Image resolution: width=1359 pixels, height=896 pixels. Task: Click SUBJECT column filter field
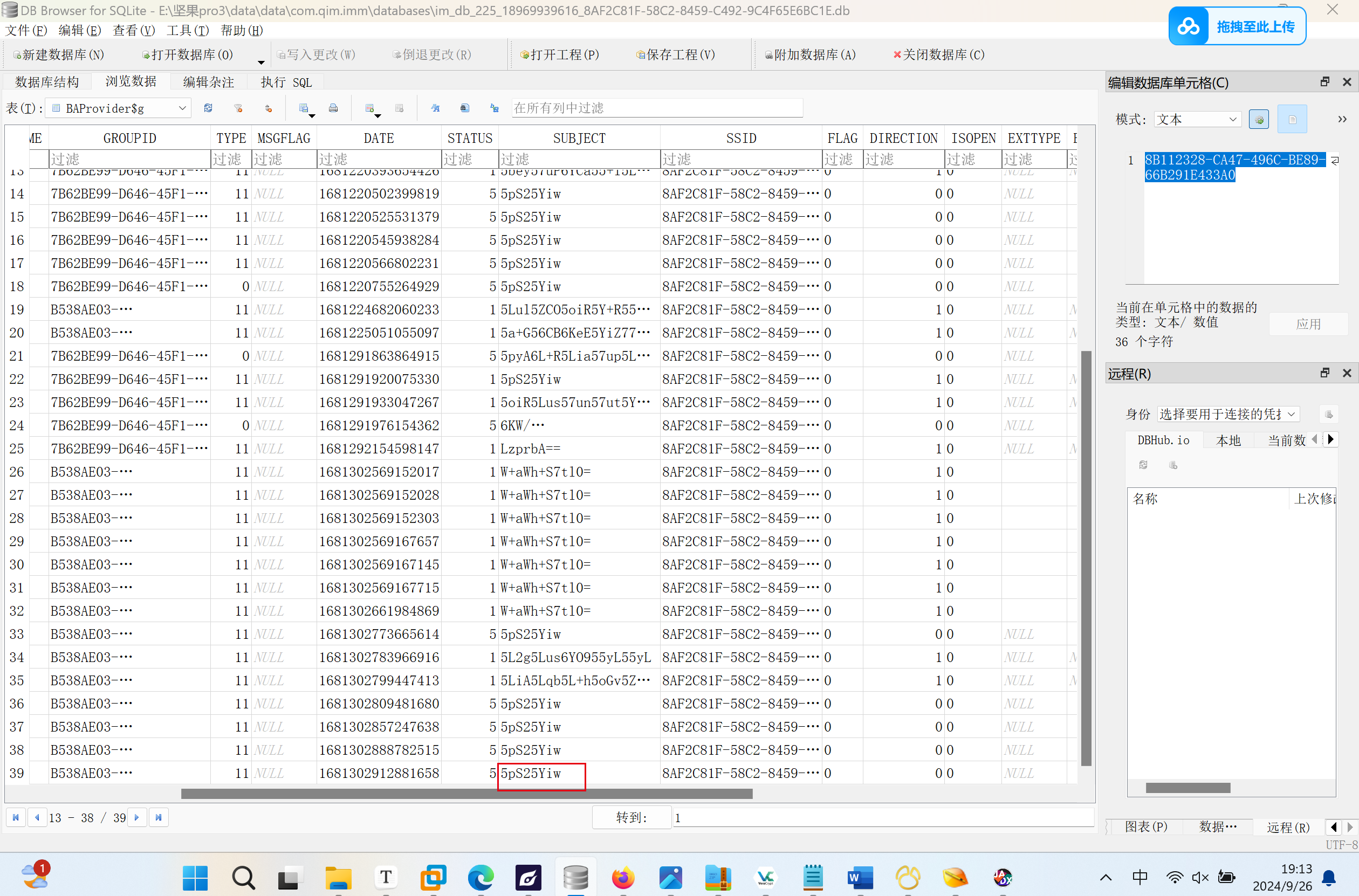(x=580, y=158)
